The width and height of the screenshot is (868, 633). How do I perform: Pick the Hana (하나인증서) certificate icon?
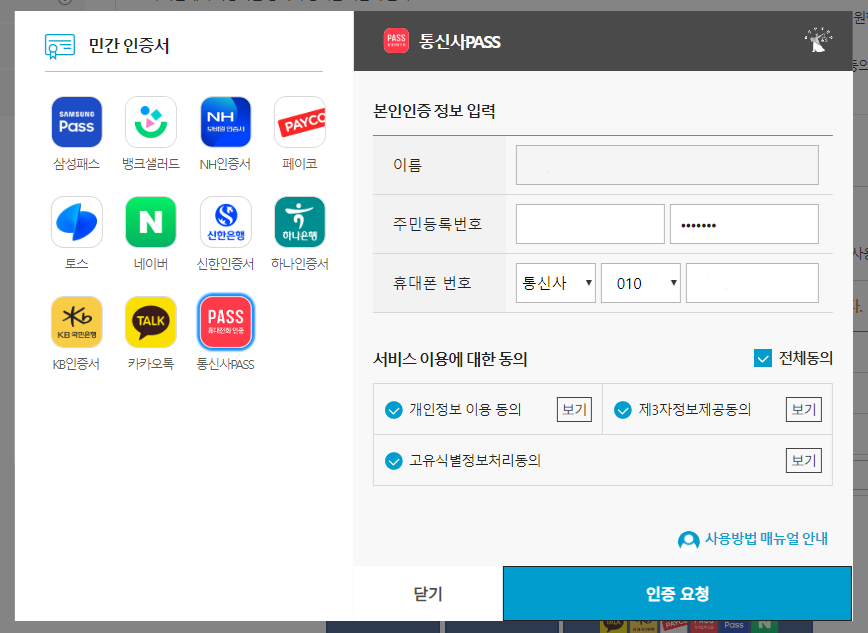point(299,222)
